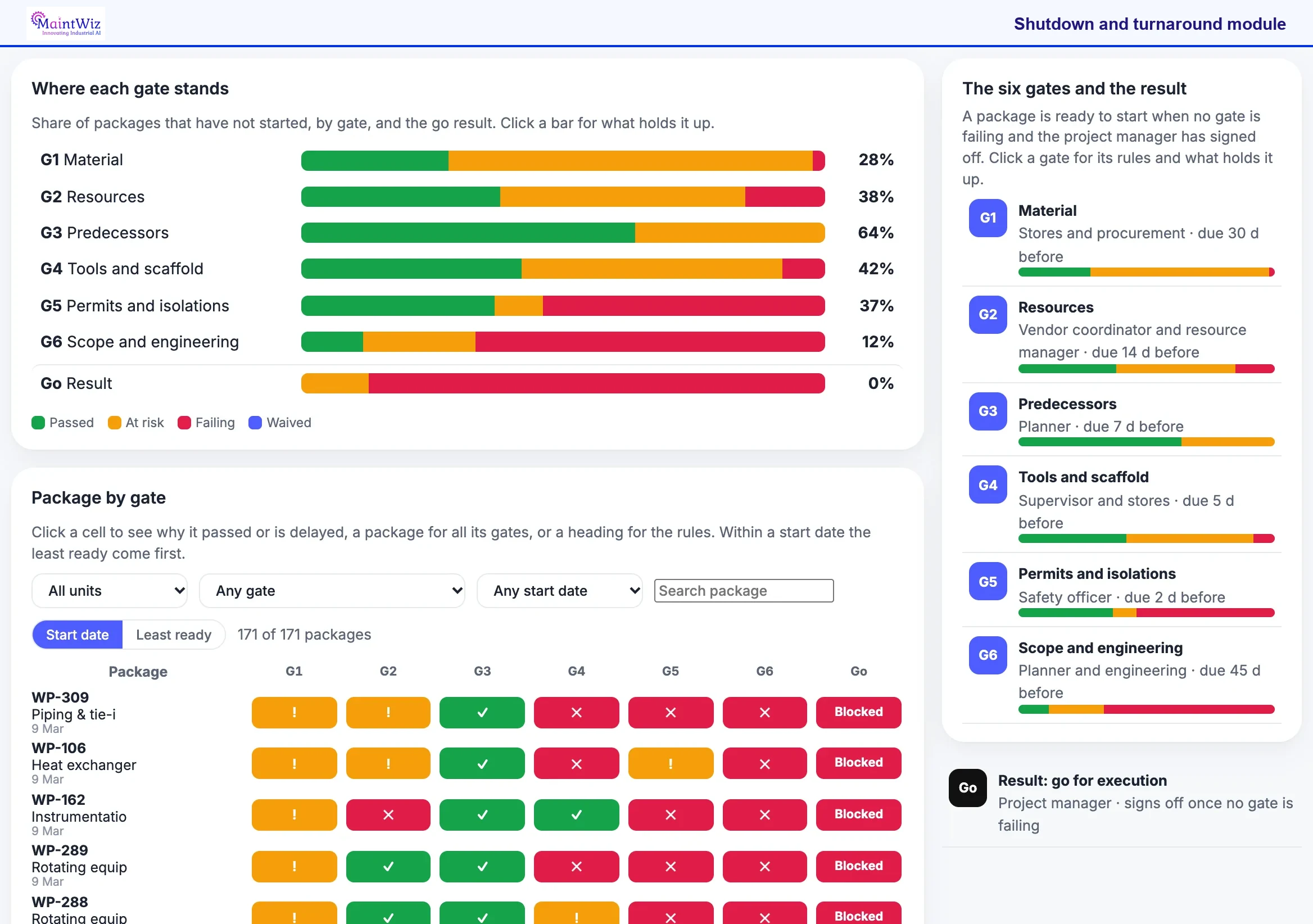Click the G6 Scope and engineering bar
The width and height of the screenshot is (1313, 924).
pyautogui.click(x=563, y=342)
